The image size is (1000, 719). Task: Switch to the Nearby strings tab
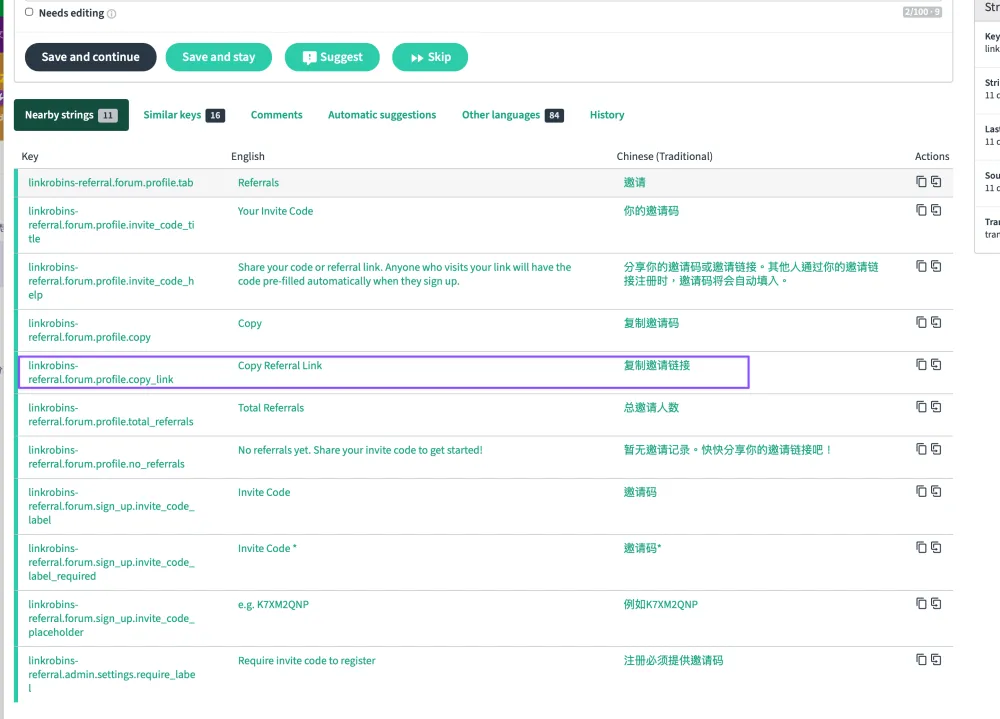point(71,115)
